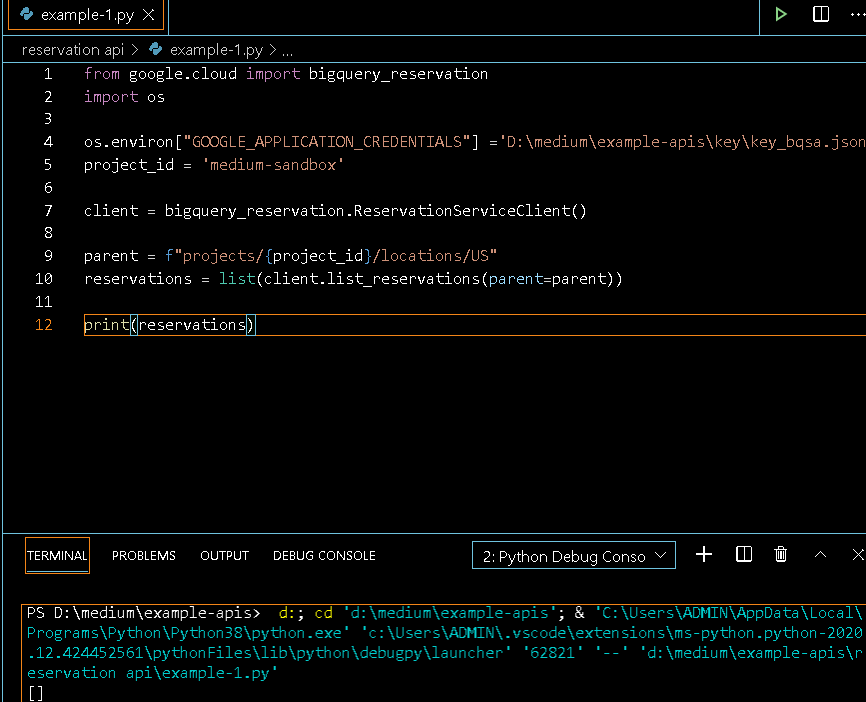Maximize the panel with the up chevron
The width and height of the screenshot is (866, 702).
point(820,555)
